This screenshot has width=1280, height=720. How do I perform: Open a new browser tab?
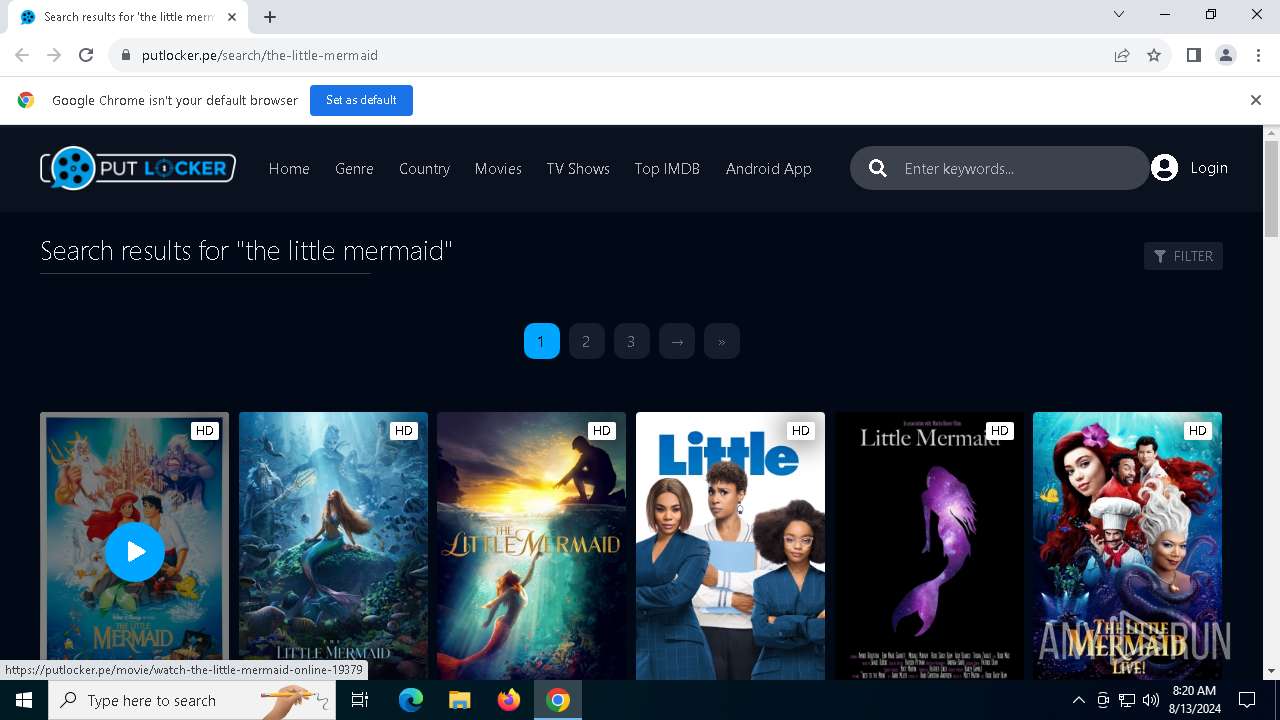pos(270,16)
